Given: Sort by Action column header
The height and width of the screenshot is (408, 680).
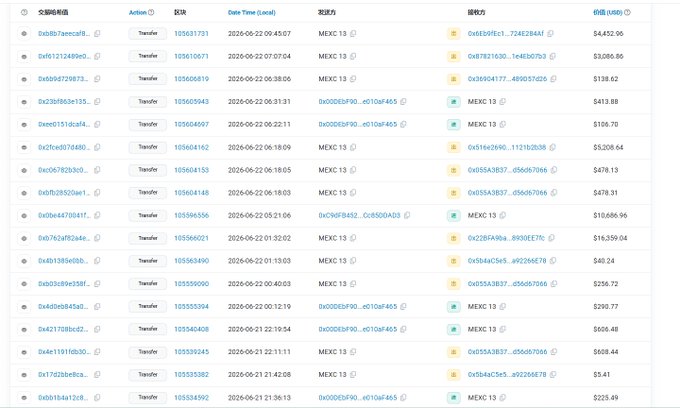Looking at the screenshot, I should tap(137, 13).
